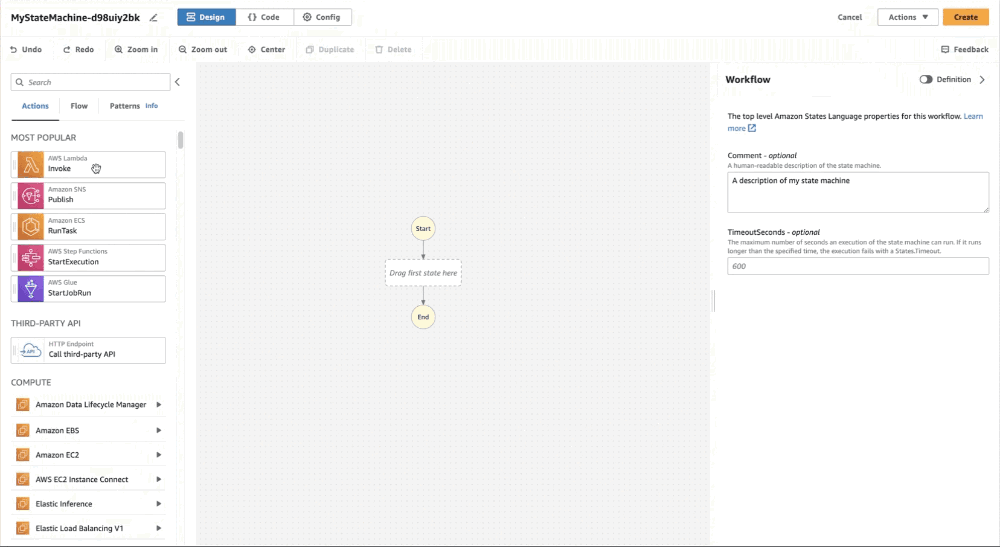Click the Step Functions StartExecution icon
This screenshot has width=1000, height=547.
tap(31, 258)
